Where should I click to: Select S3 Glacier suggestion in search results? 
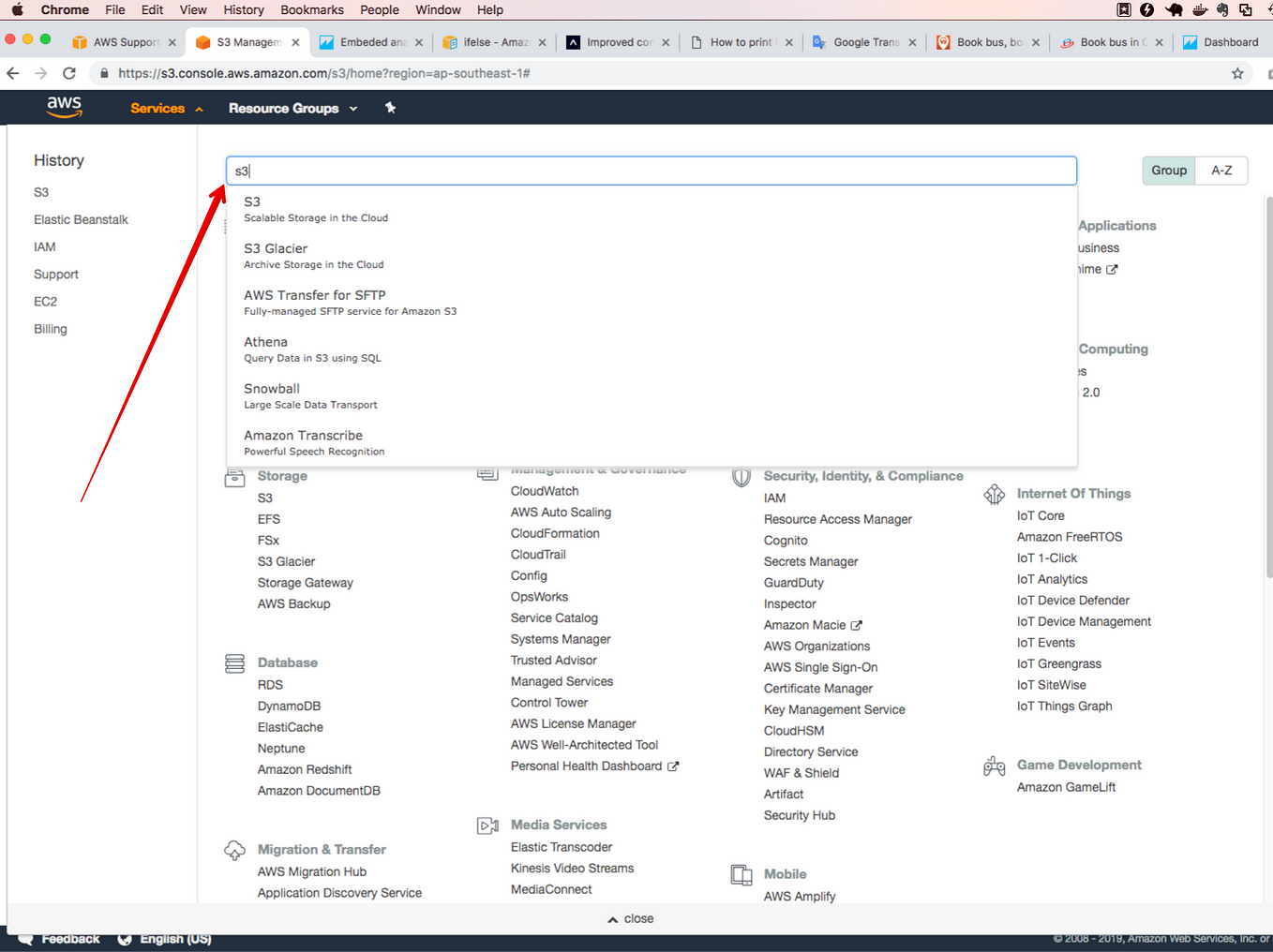coord(651,256)
